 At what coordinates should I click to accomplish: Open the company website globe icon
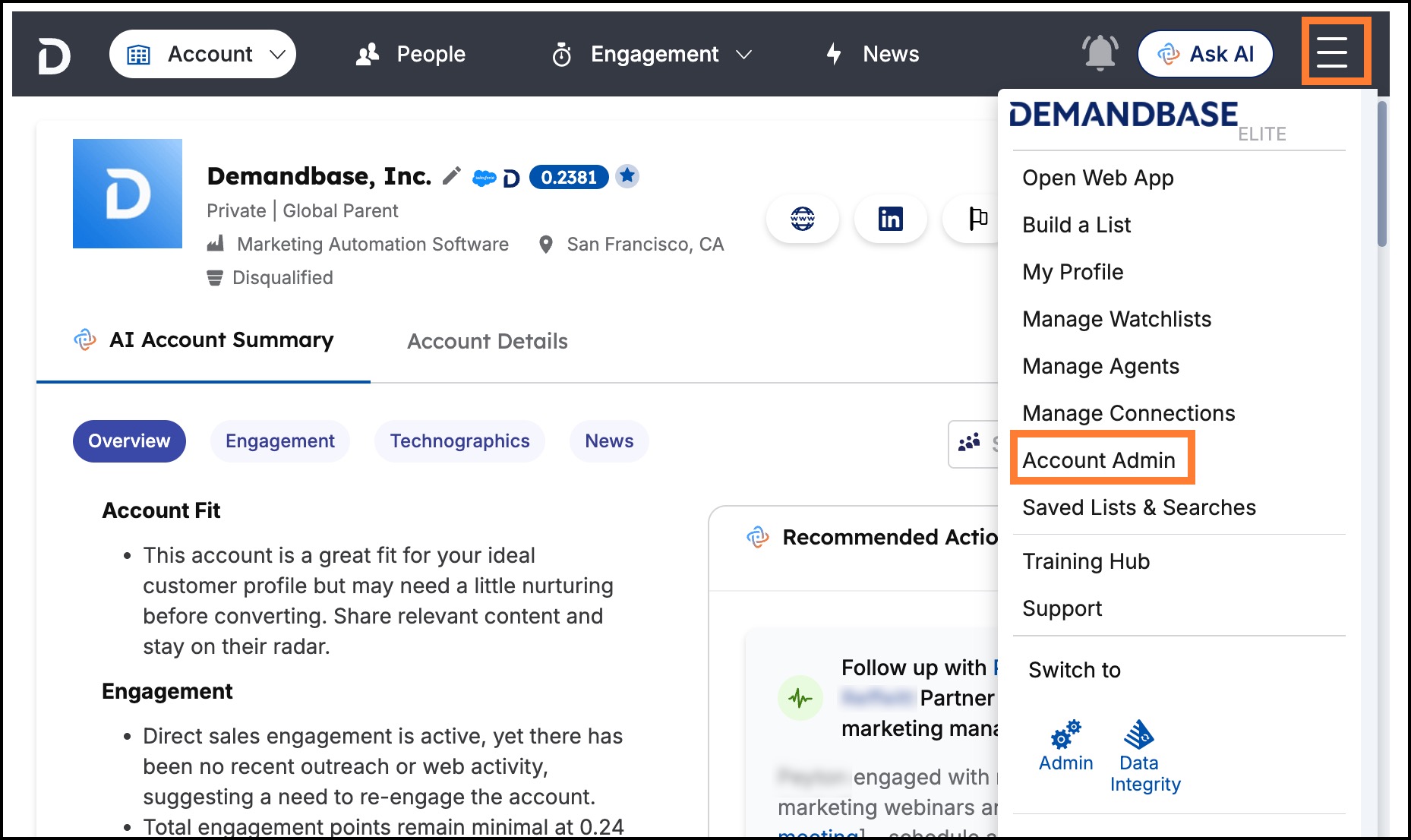click(x=803, y=219)
